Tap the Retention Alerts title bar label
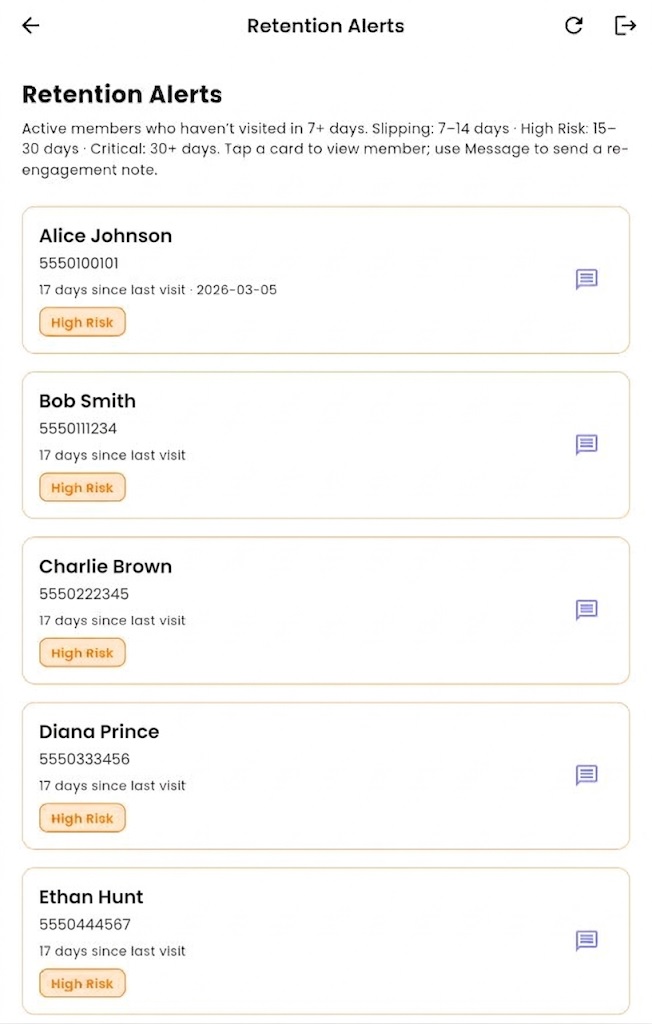652x1024 pixels. [x=326, y=25]
